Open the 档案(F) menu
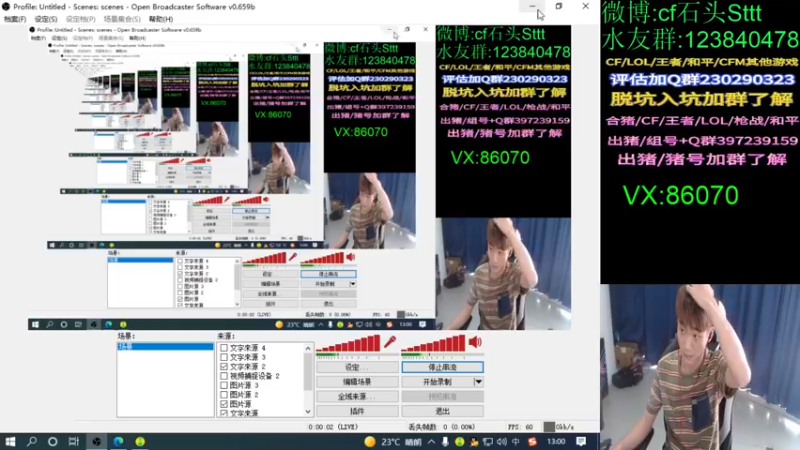800x450 pixels. (15, 19)
